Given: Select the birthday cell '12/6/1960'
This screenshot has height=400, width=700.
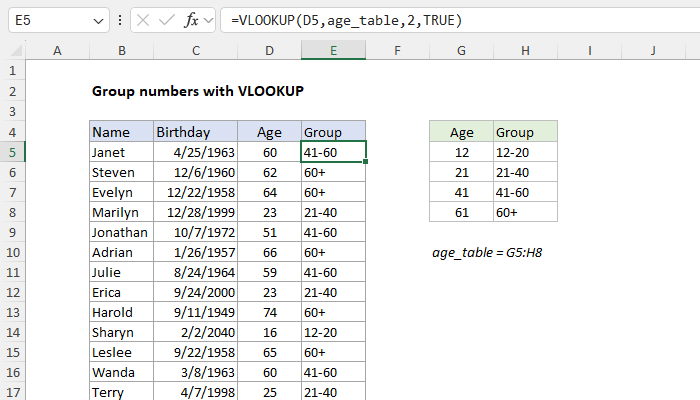Looking at the screenshot, I should [x=196, y=172].
